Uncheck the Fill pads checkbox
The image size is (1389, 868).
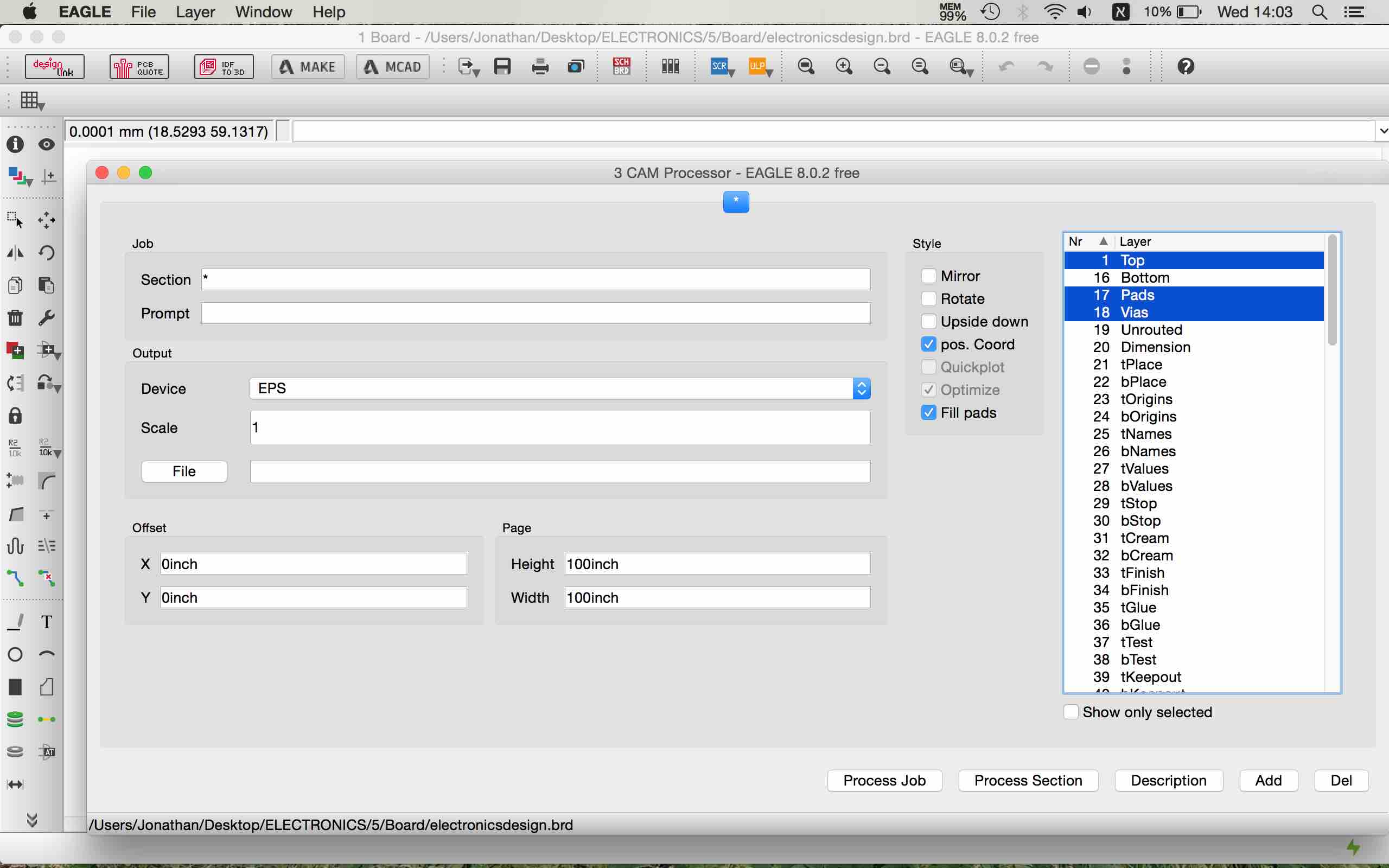(929, 412)
